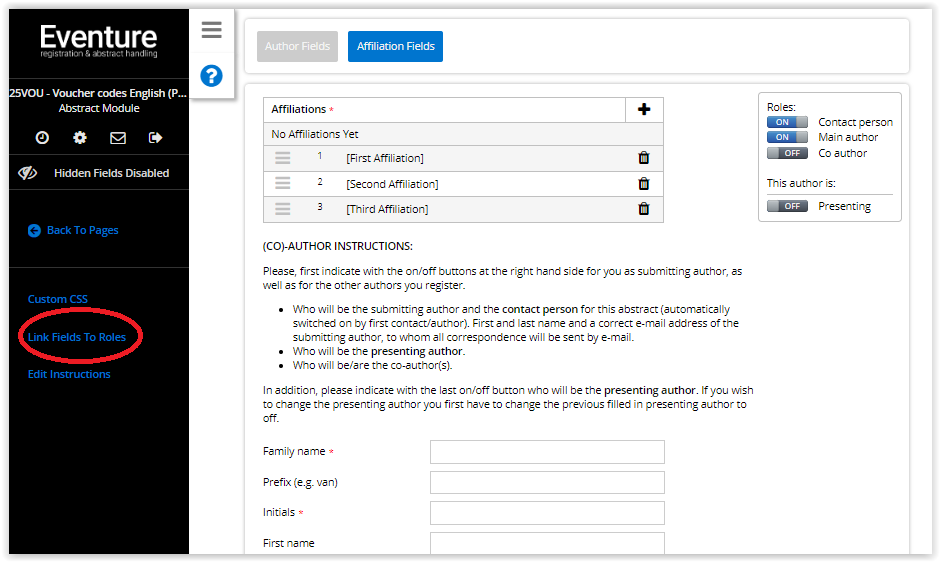Toggle the Main author role switch
This screenshot has height=562, width=940.
click(x=787, y=137)
